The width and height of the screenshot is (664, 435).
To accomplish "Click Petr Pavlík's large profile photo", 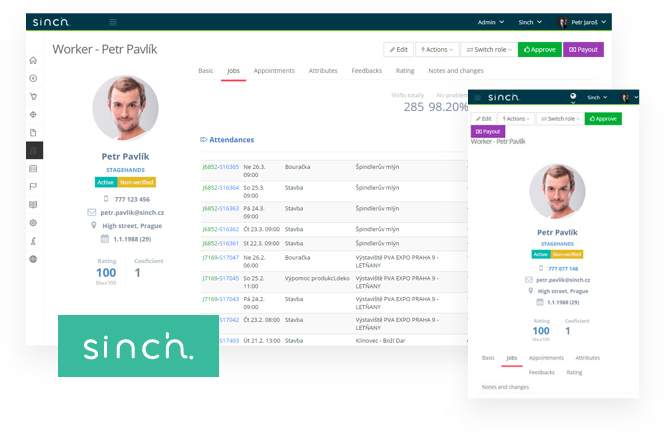I will tap(125, 109).
